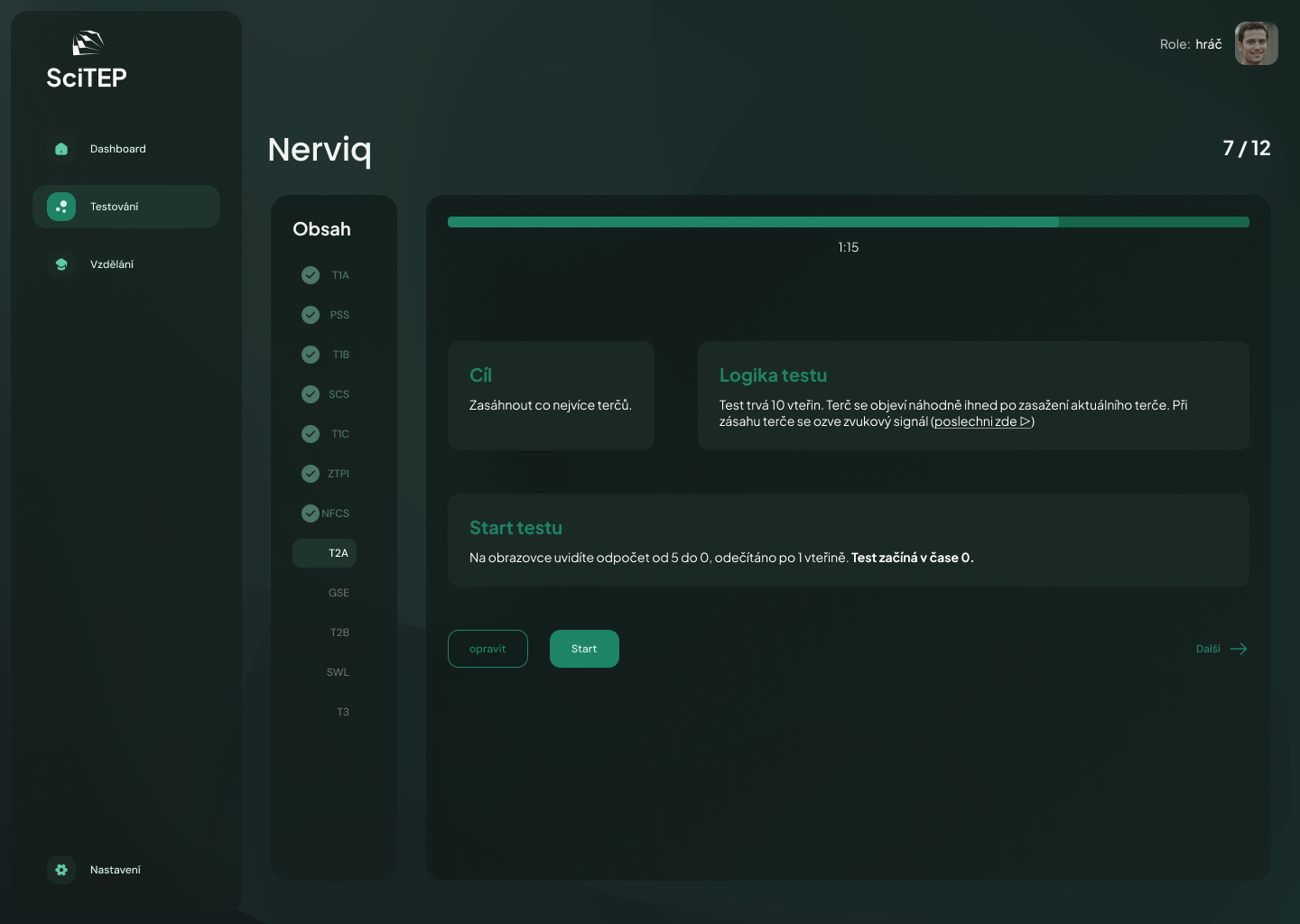Viewport: 1300px width, 924px height.
Task: Click the opravit button
Action: click(x=487, y=649)
